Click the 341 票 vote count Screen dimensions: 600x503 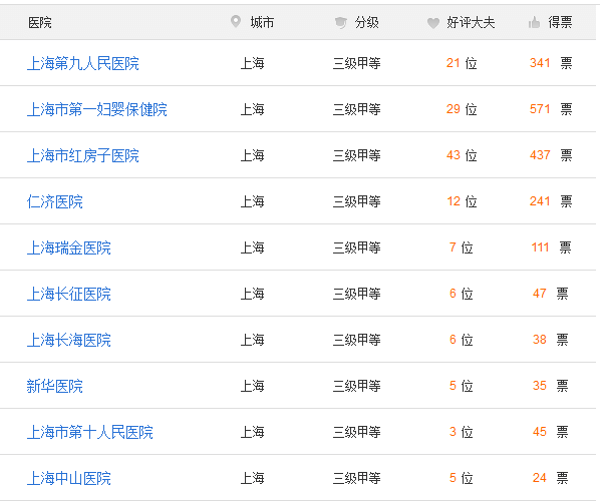coord(551,63)
